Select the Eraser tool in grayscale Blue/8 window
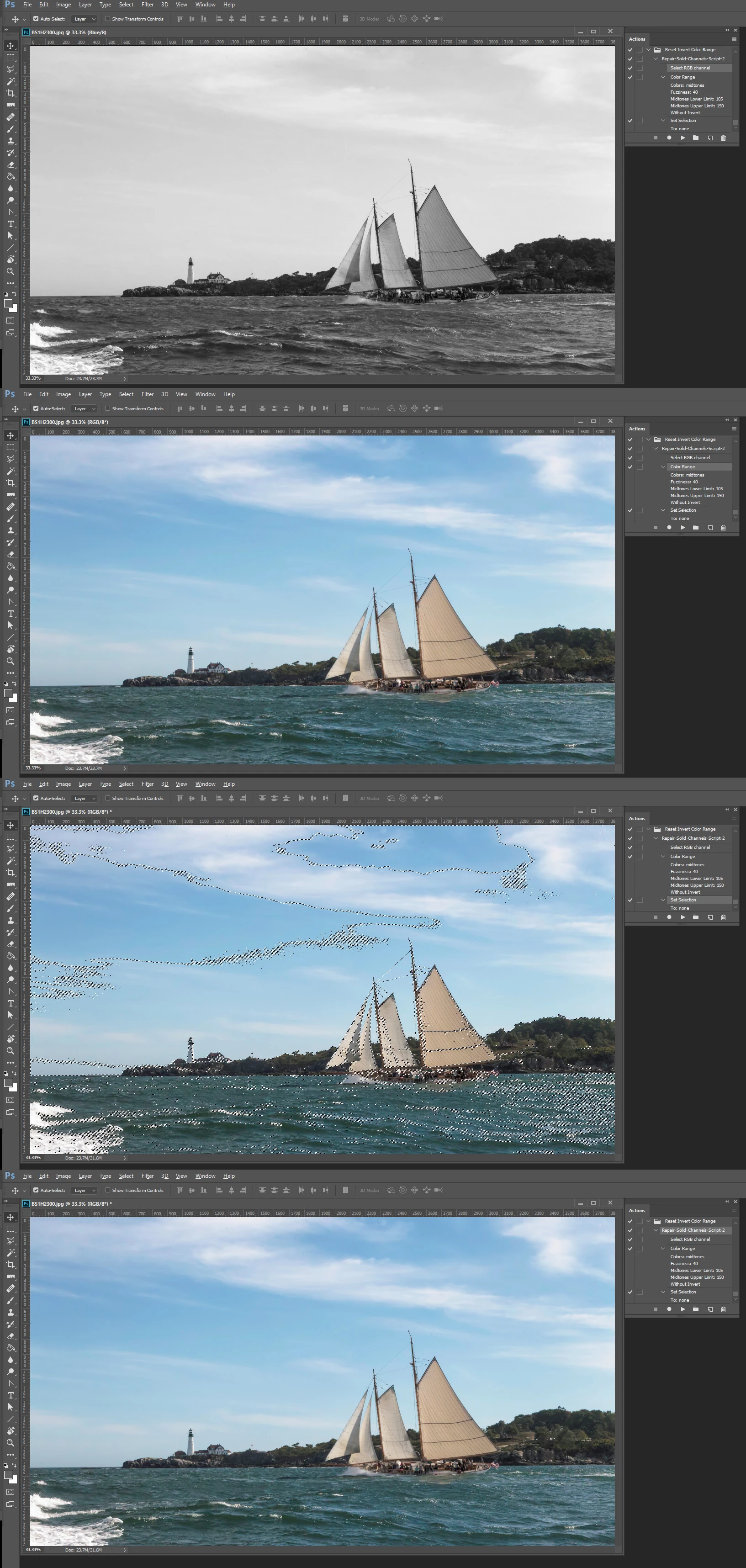The height and width of the screenshot is (1568, 746). tap(11, 164)
